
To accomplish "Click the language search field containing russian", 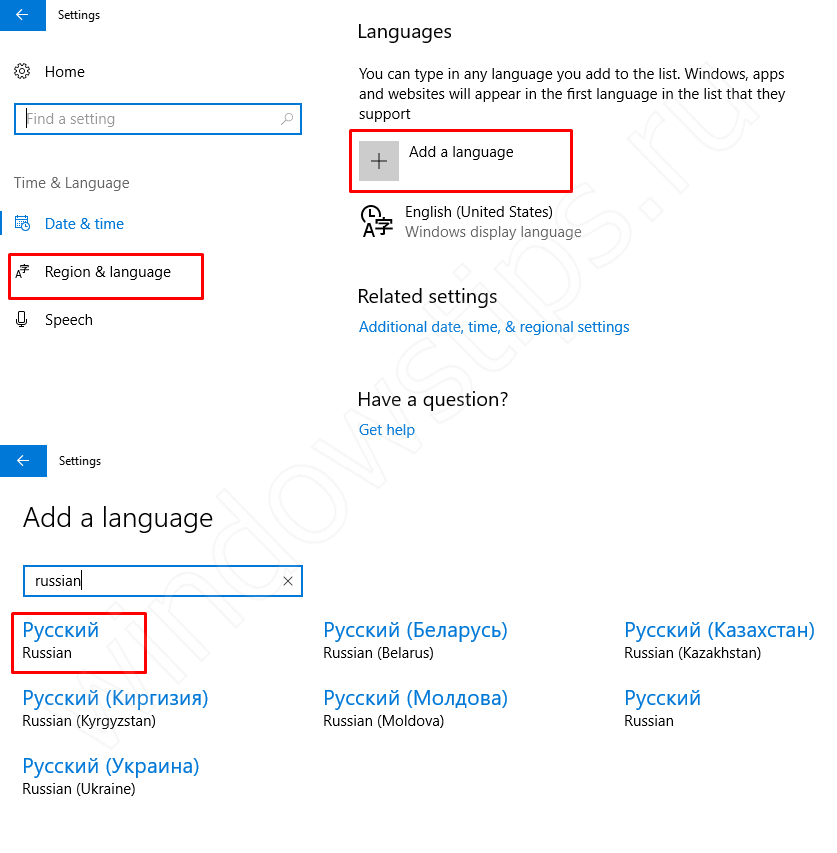I will click(x=150, y=581).
